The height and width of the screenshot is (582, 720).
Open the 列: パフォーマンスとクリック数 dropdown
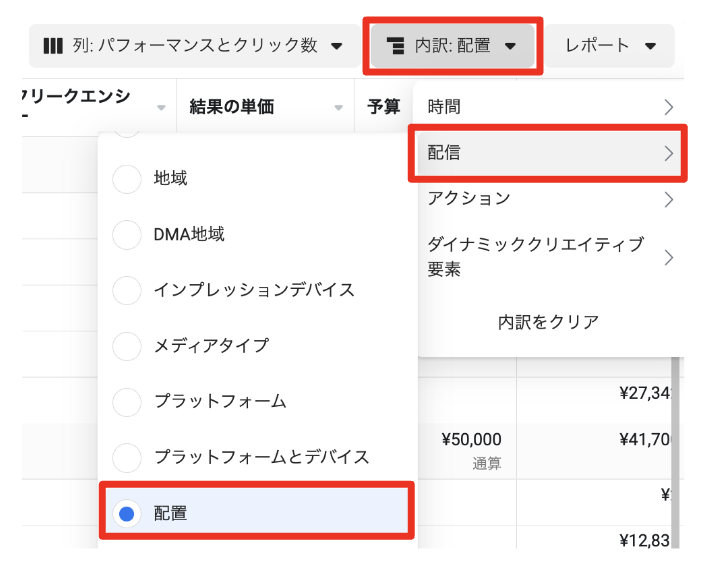point(194,46)
